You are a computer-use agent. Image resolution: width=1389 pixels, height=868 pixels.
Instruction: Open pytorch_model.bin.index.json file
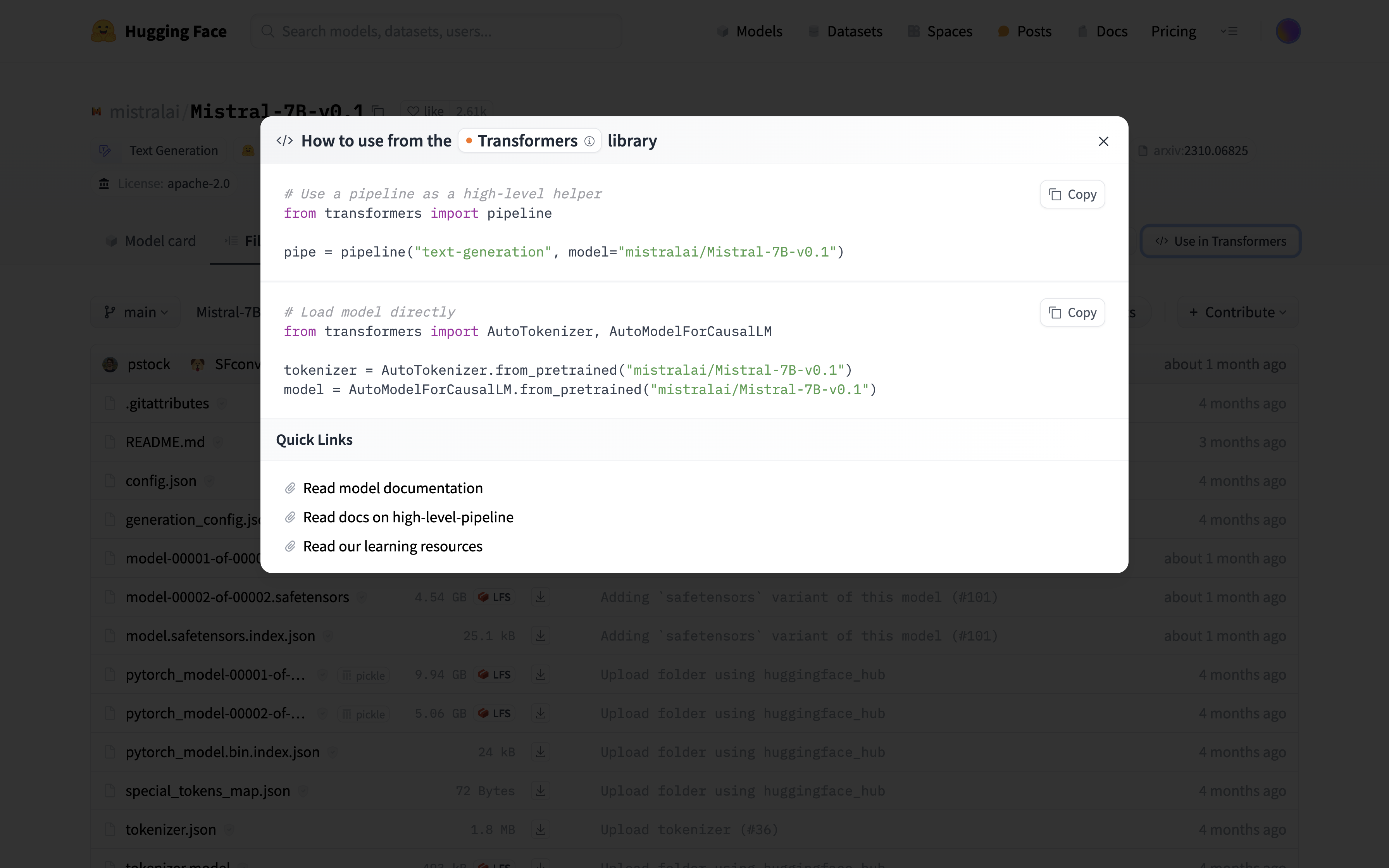click(223, 752)
